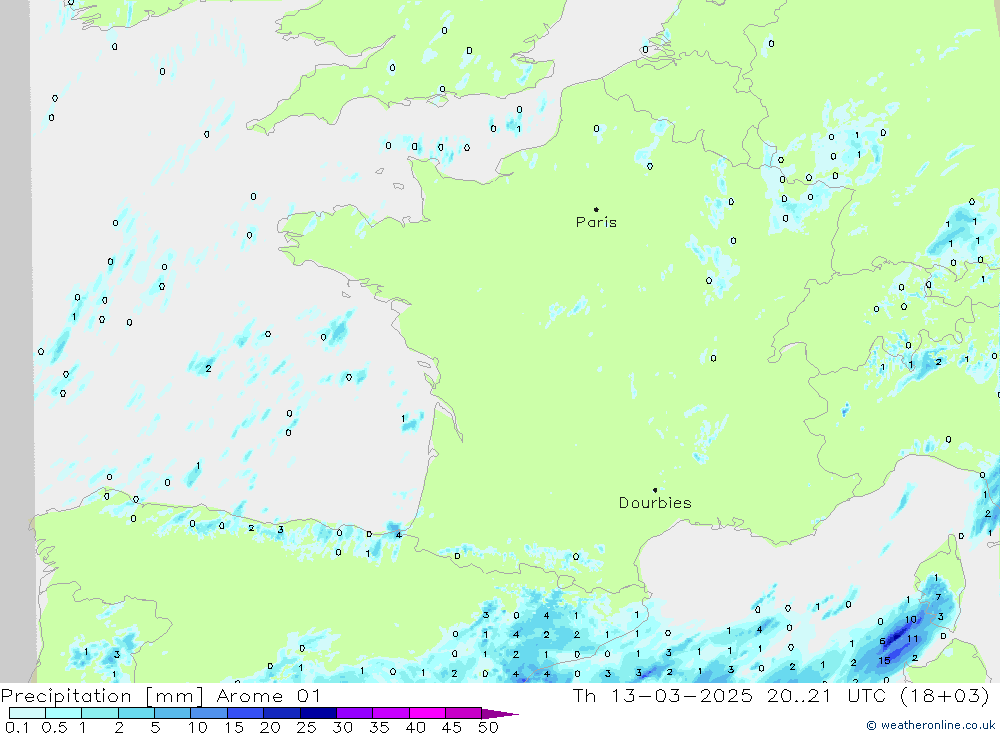Click the legend label '35'
This screenshot has height=733, width=1000.
point(379,727)
